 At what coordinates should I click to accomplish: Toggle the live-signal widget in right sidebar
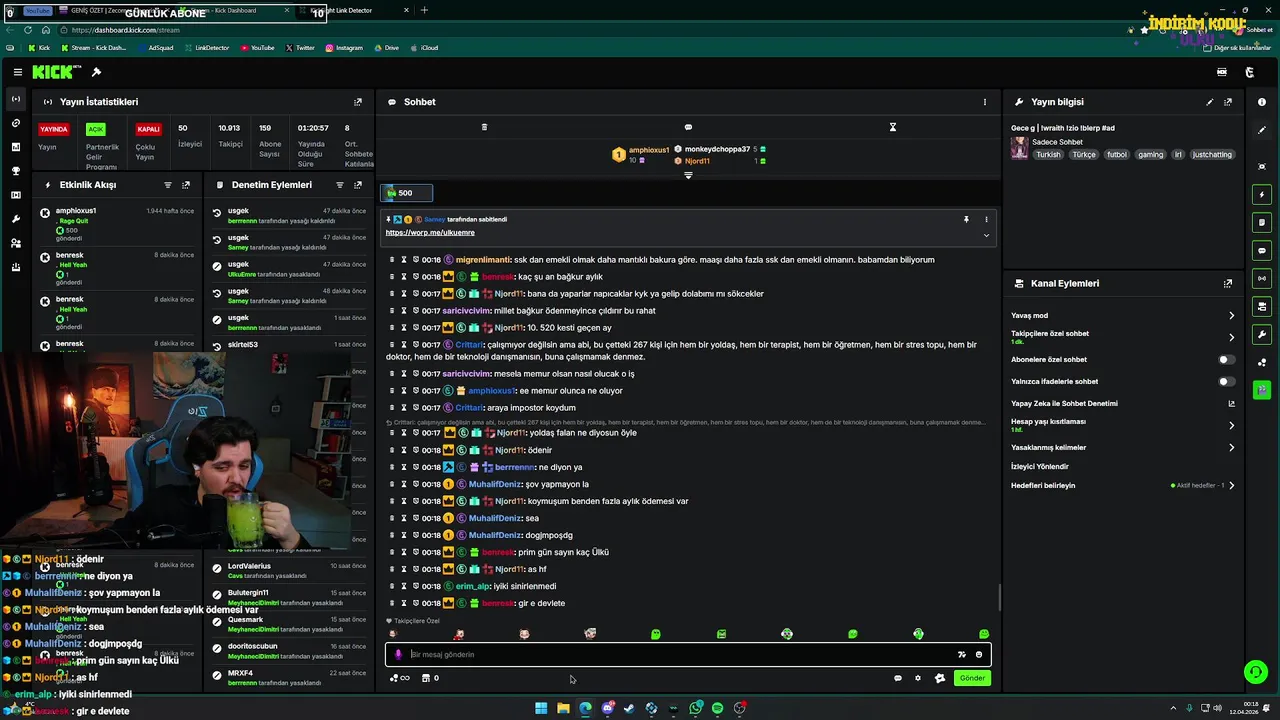coord(1262,278)
